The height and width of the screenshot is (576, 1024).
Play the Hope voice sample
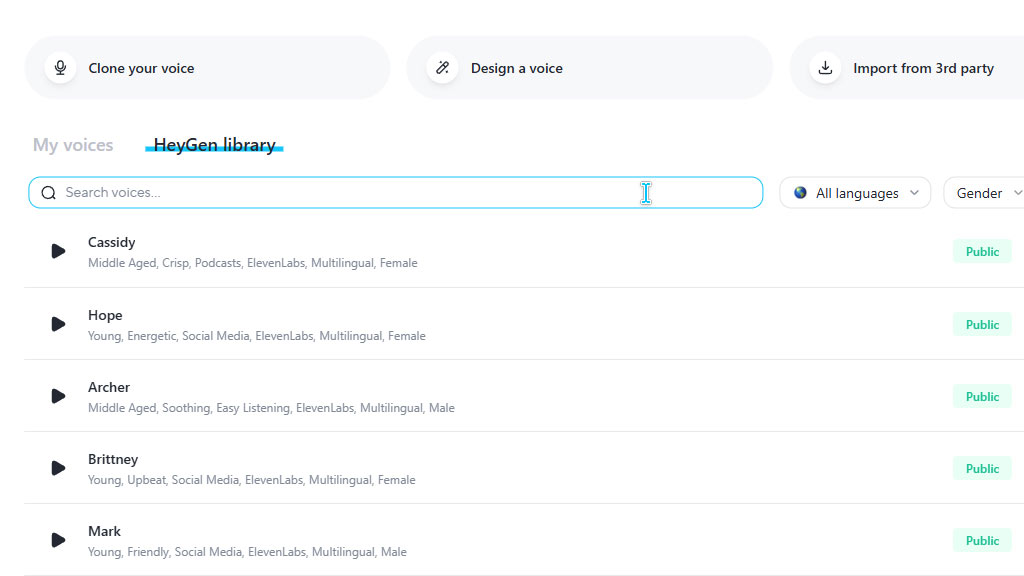click(x=58, y=325)
